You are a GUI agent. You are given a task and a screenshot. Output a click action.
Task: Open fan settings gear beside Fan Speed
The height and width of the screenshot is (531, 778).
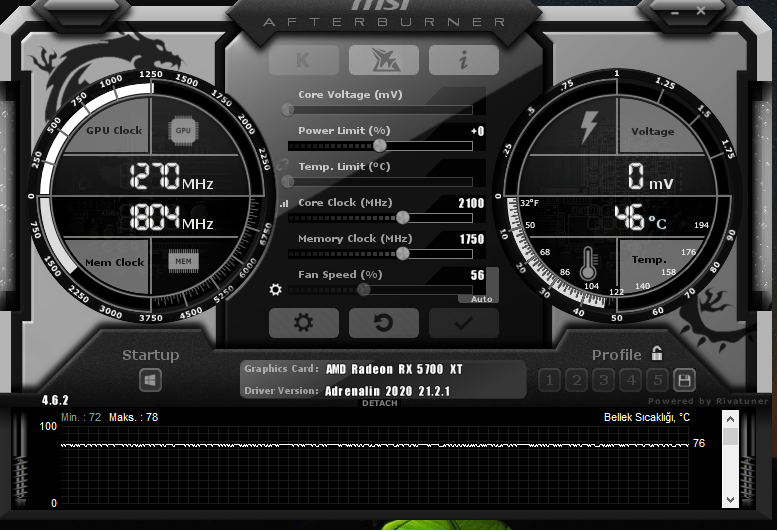click(275, 289)
